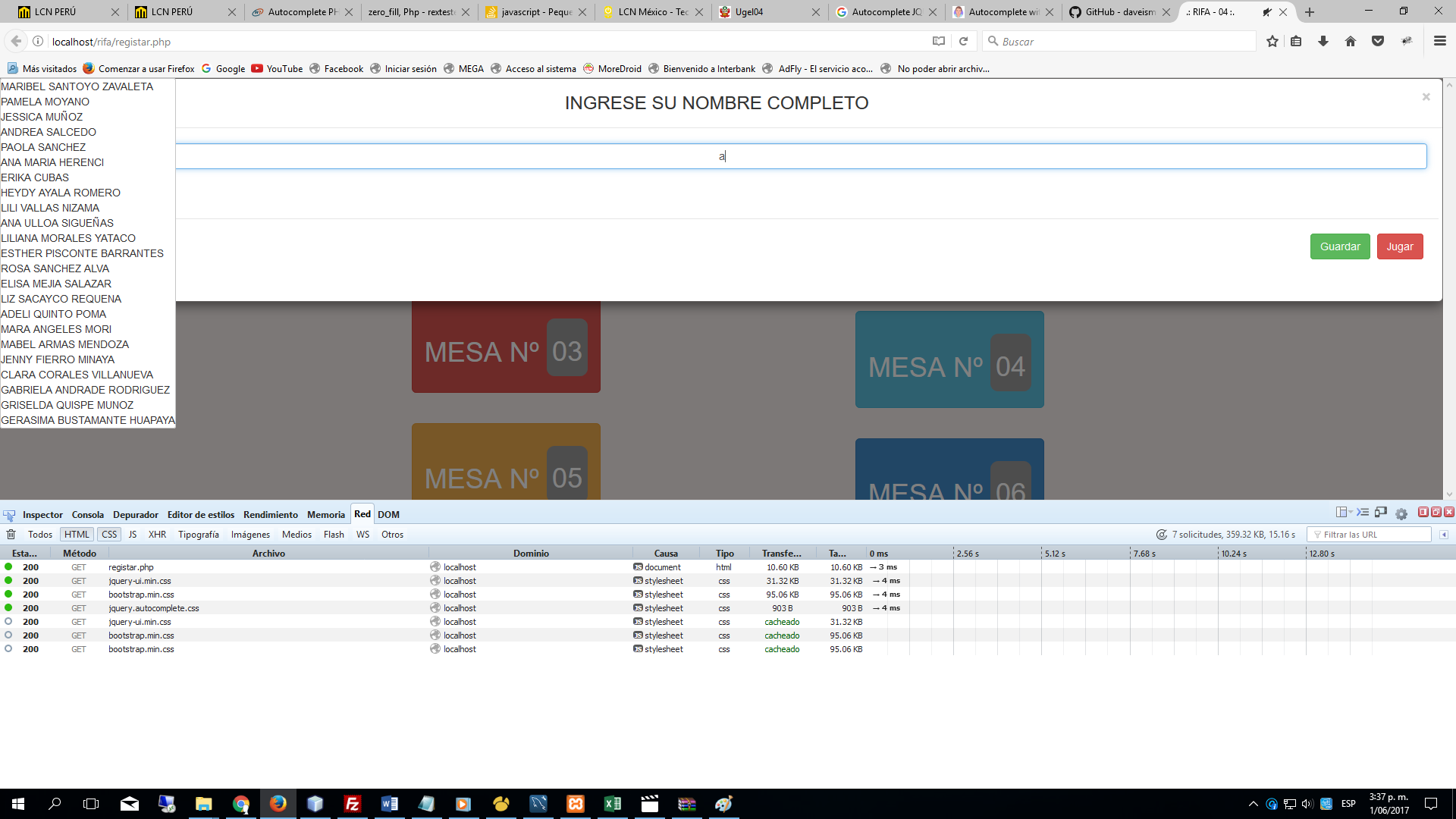Launch FileZilla from the taskbar
Screen dimensions: 1456x819
coord(353,804)
